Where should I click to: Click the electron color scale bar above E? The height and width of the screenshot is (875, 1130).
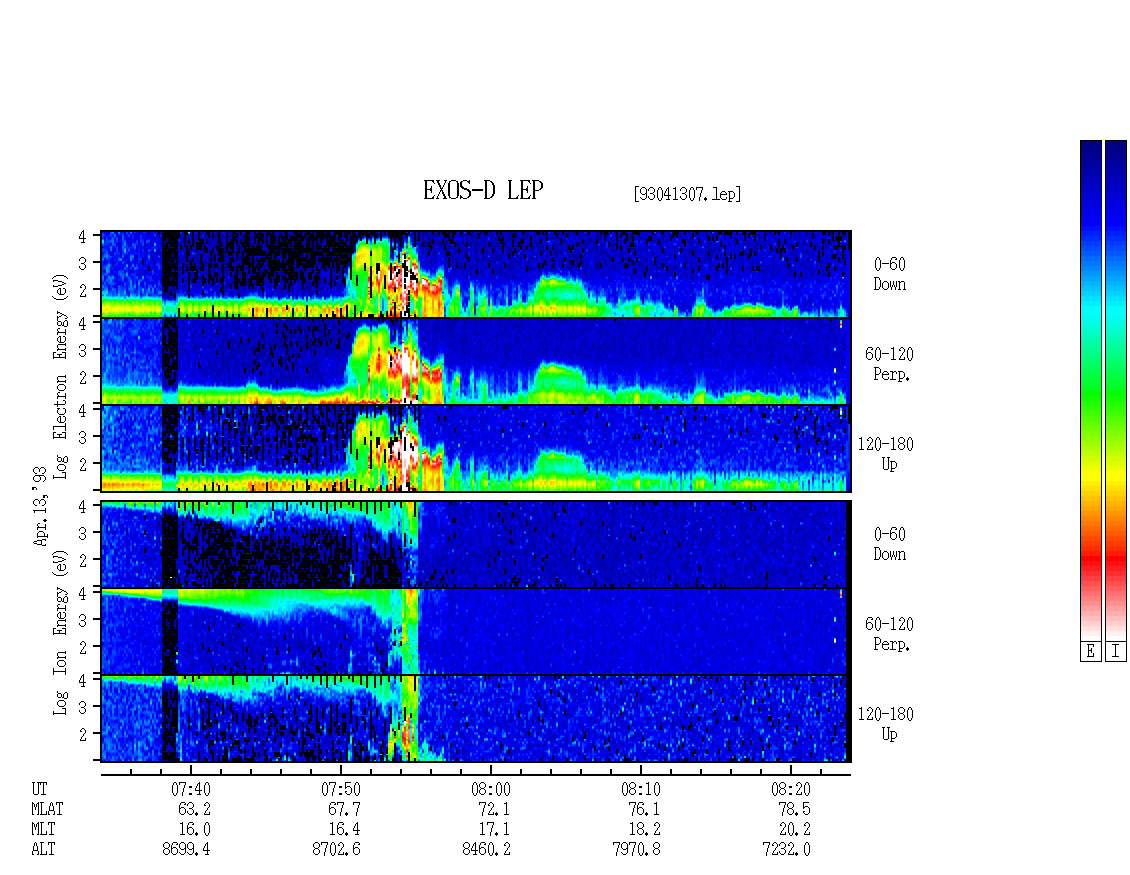tap(1090, 389)
